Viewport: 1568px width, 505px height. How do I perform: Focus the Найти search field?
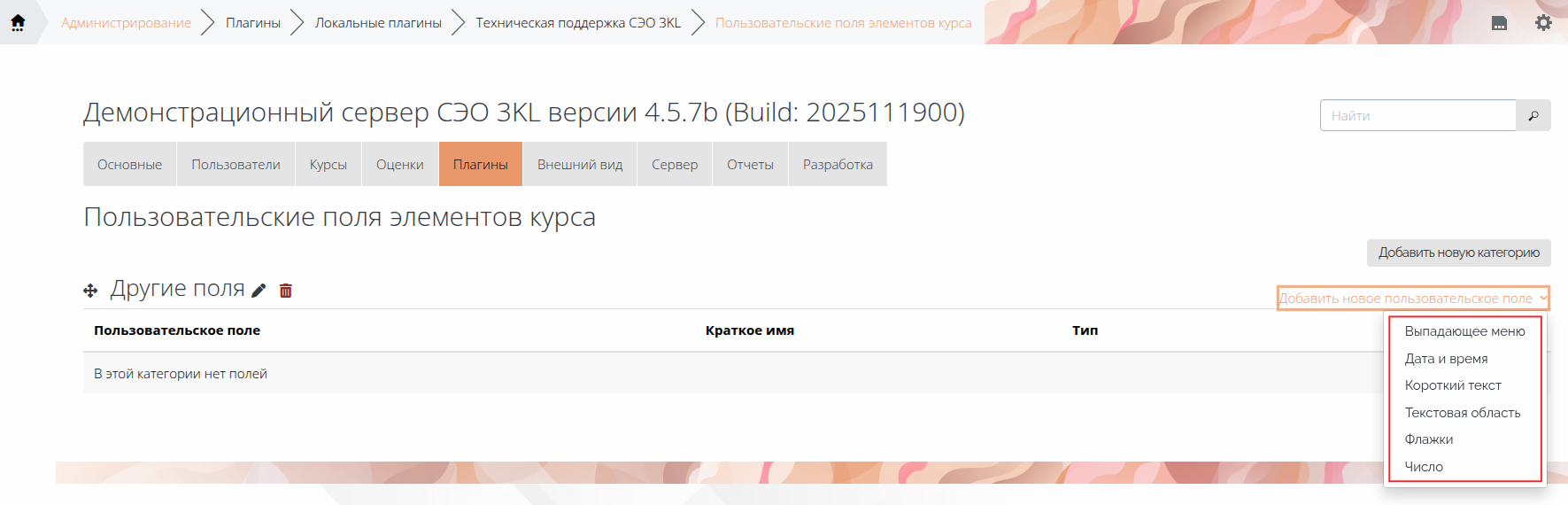pyautogui.click(x=1417, y=115)
